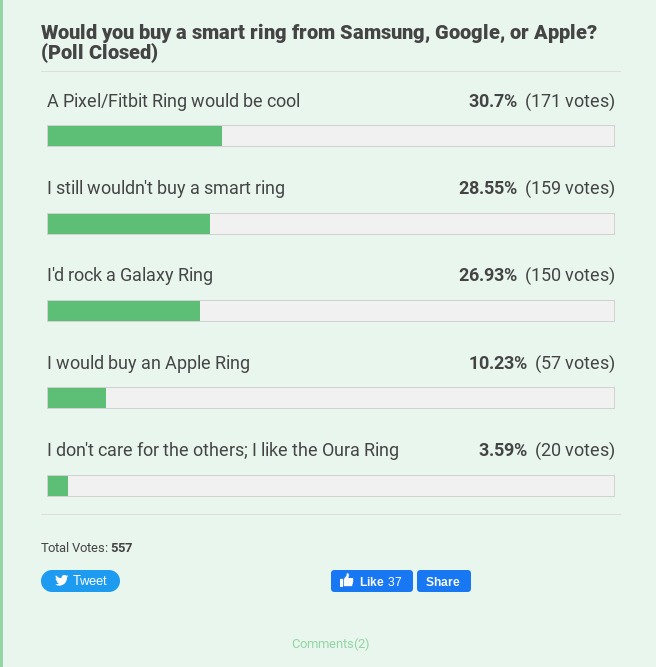Click the Facebook Share button

[444, 581]
